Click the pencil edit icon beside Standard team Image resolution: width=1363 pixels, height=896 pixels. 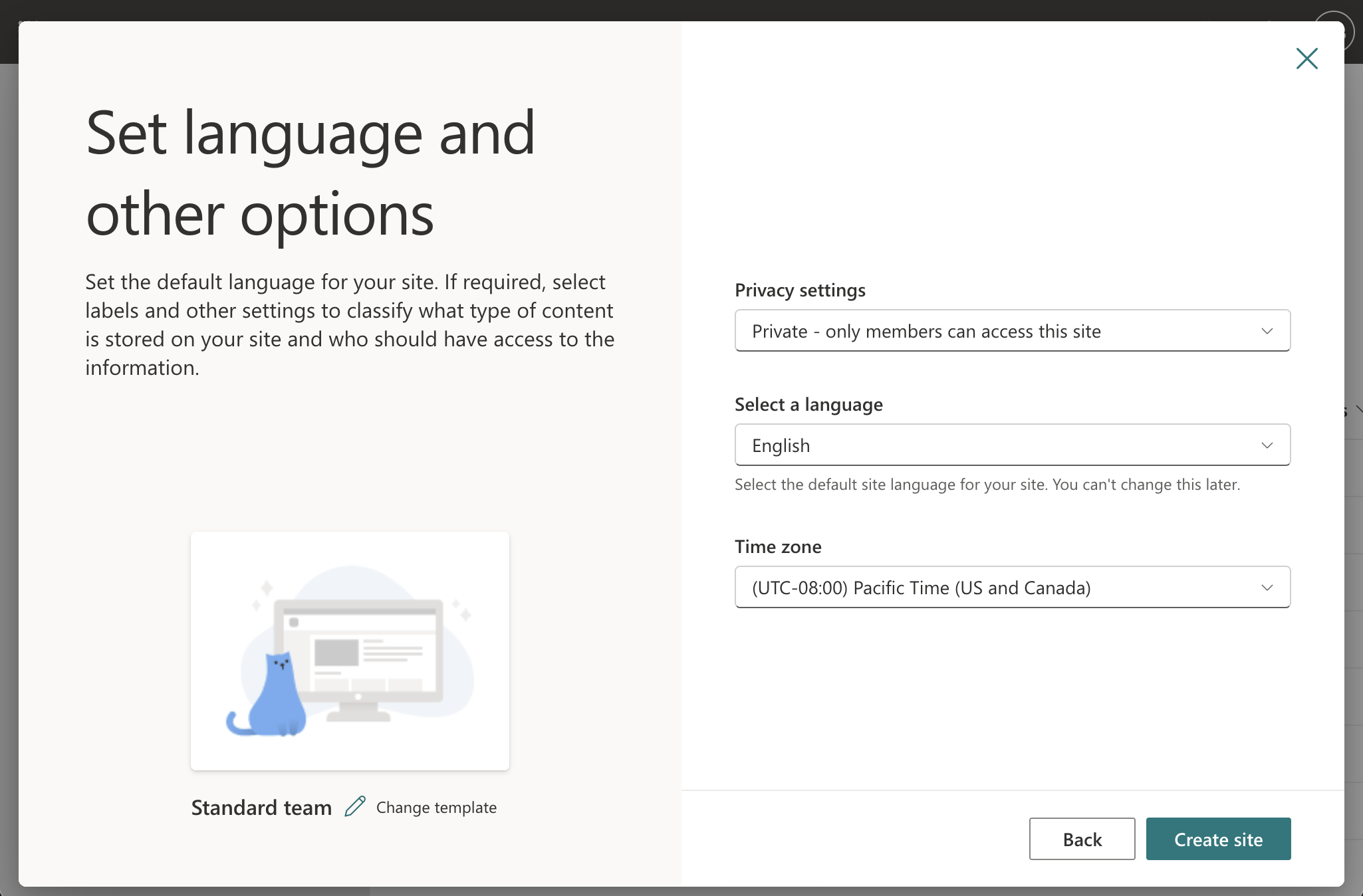coord(355,806)
